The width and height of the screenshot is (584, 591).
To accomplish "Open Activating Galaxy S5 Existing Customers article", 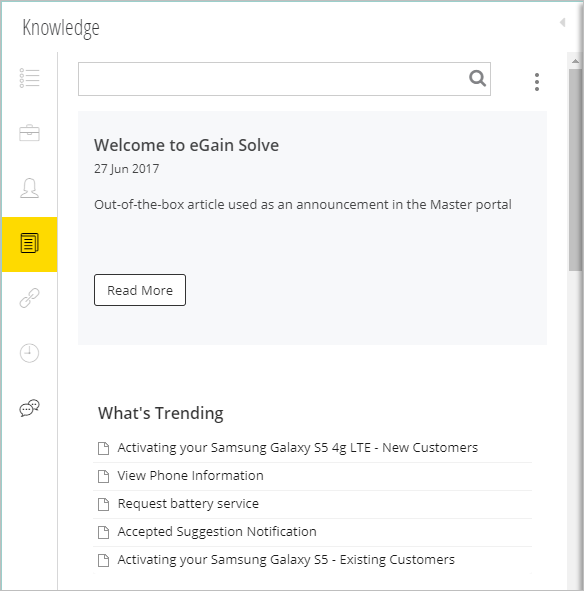I will [x=286, y=560].
